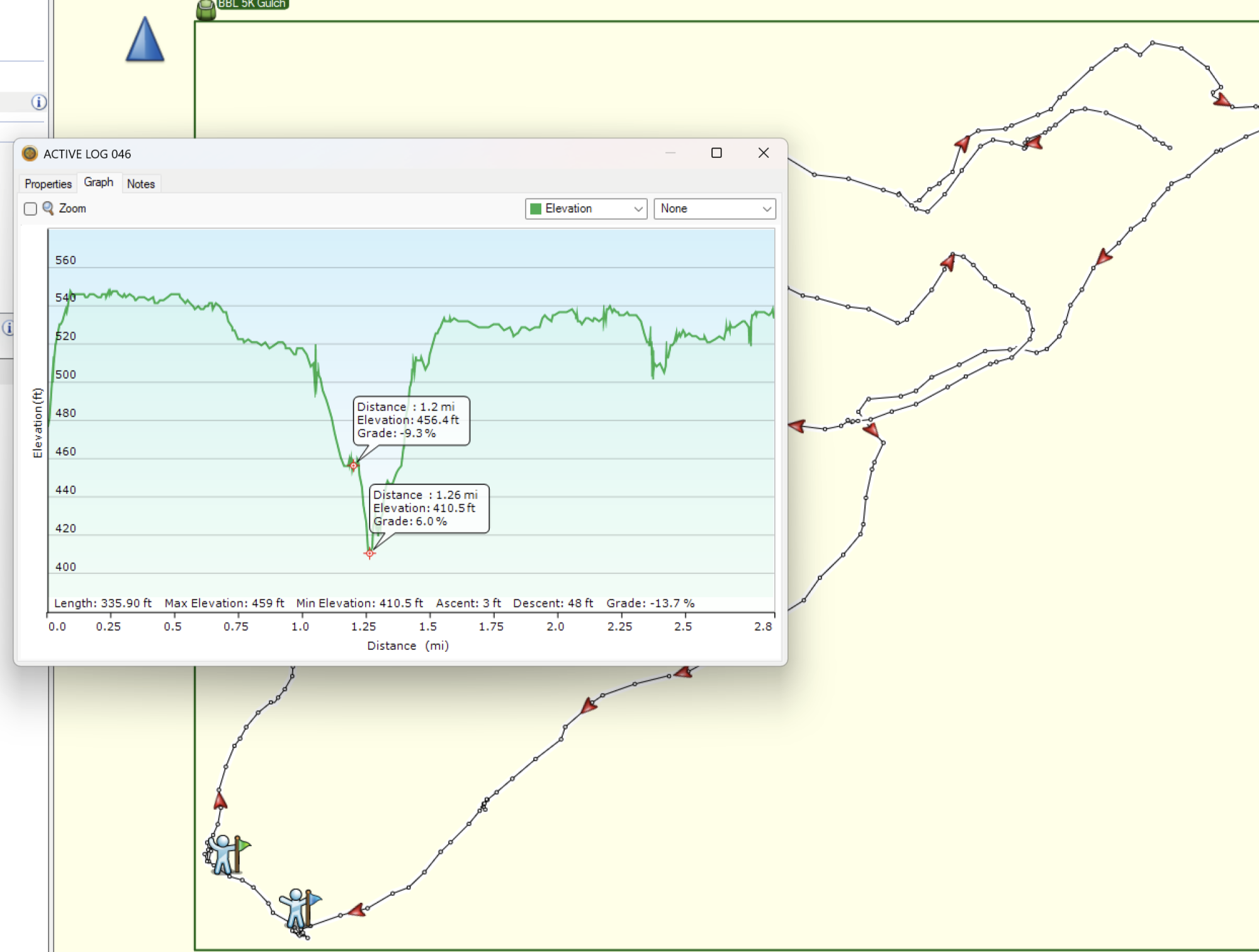Screen dimensions: 1259x952
Task: Click the blue north arrow on map
Action: point(145,39)
